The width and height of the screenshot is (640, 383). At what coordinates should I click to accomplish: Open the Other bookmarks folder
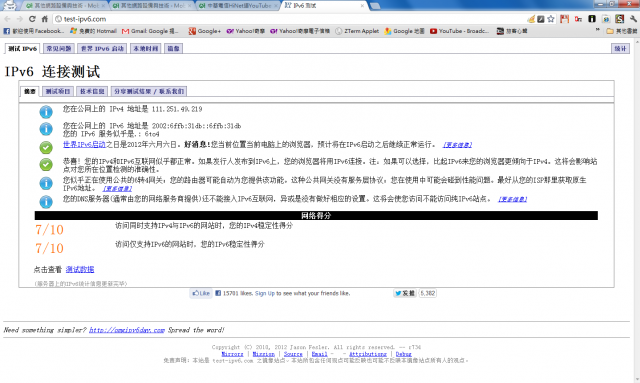(622, 31)
